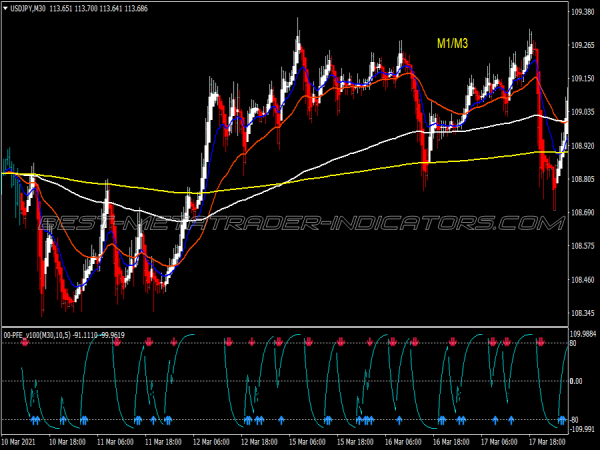This screenshot has width=600, height=450.
Task: Click the -80 level on indicator scale
Action: (x=575, y=419)
